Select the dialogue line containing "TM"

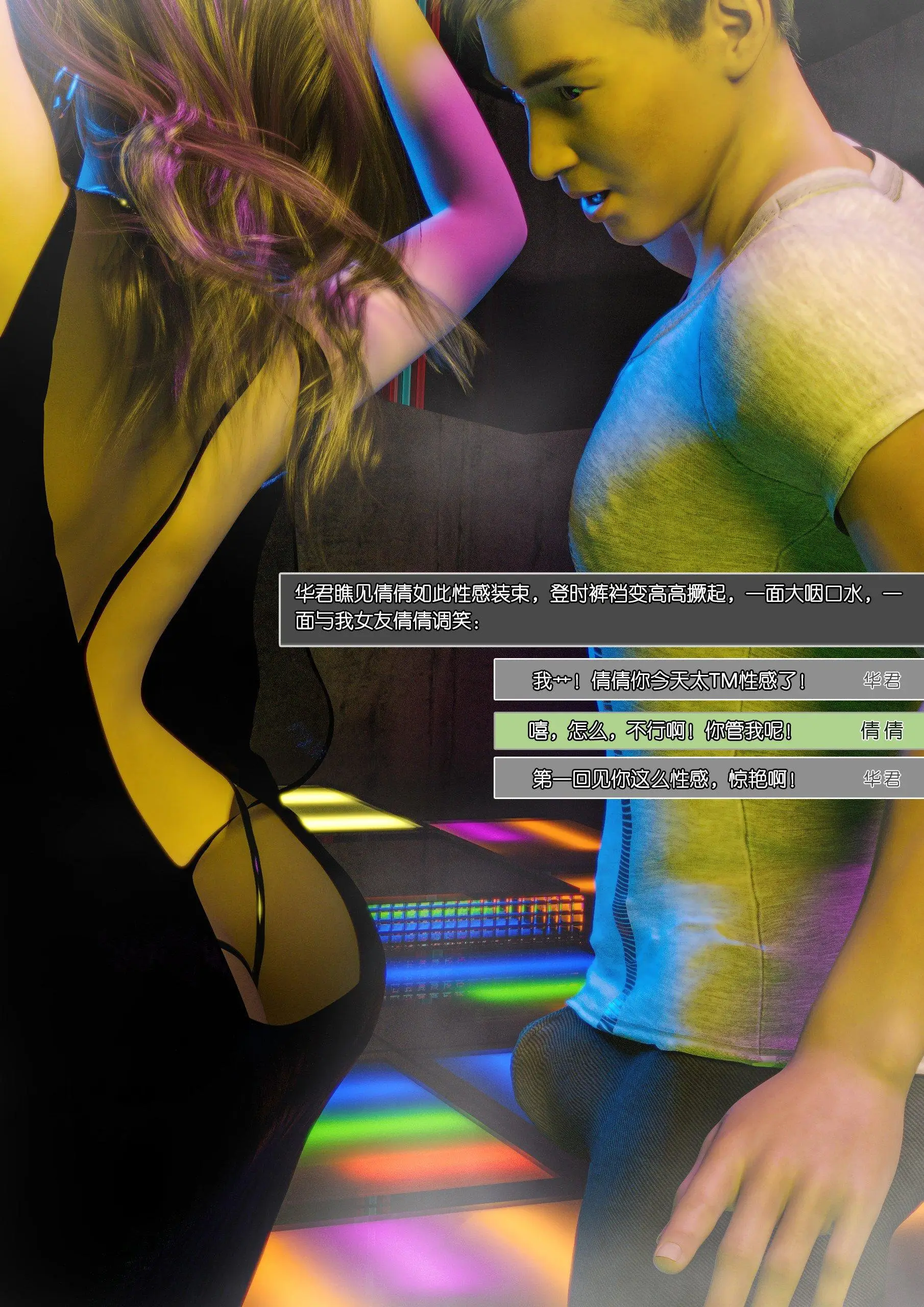(x=669, y=680)
